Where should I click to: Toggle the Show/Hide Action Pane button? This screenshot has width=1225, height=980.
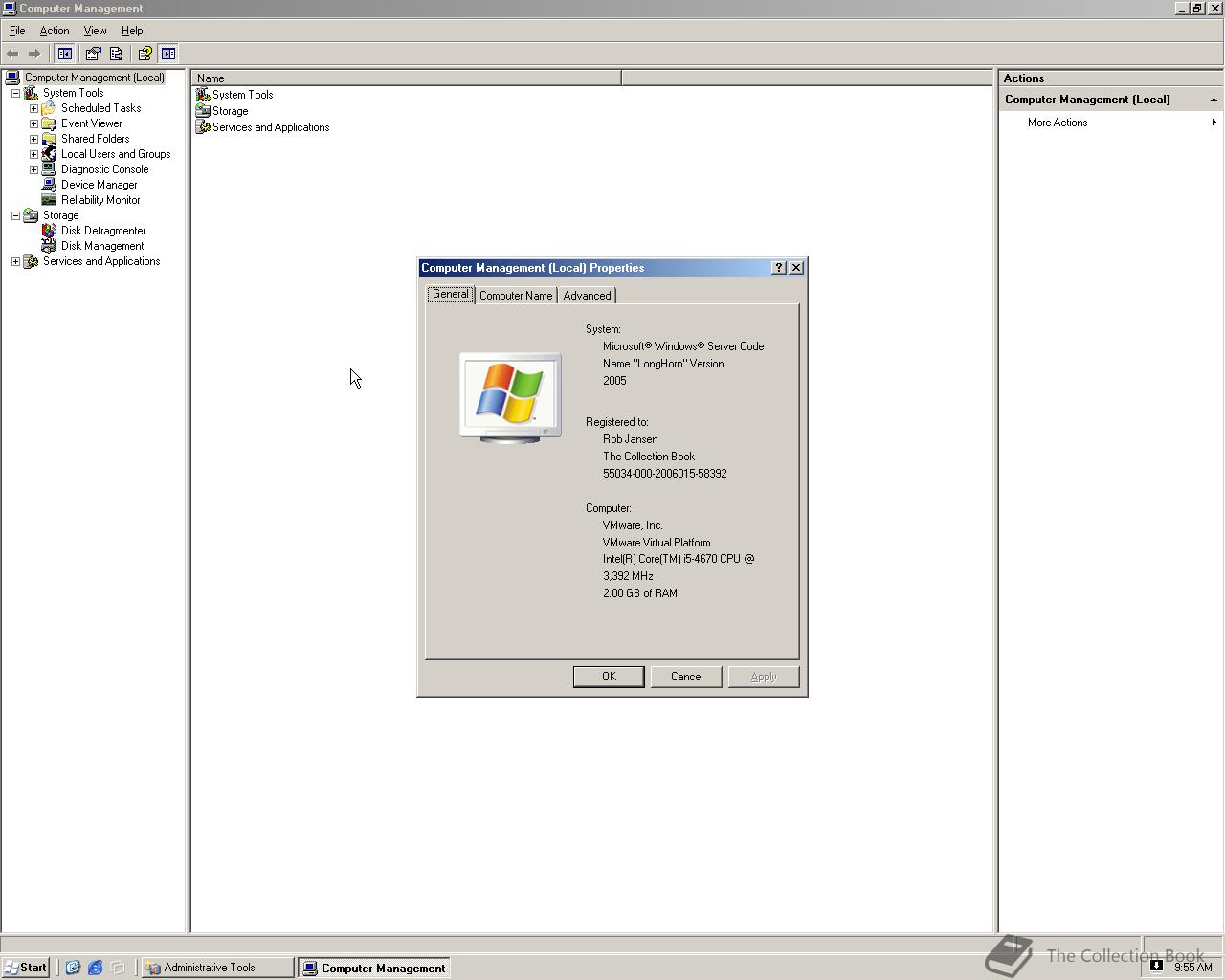click(x=168, y=54)
